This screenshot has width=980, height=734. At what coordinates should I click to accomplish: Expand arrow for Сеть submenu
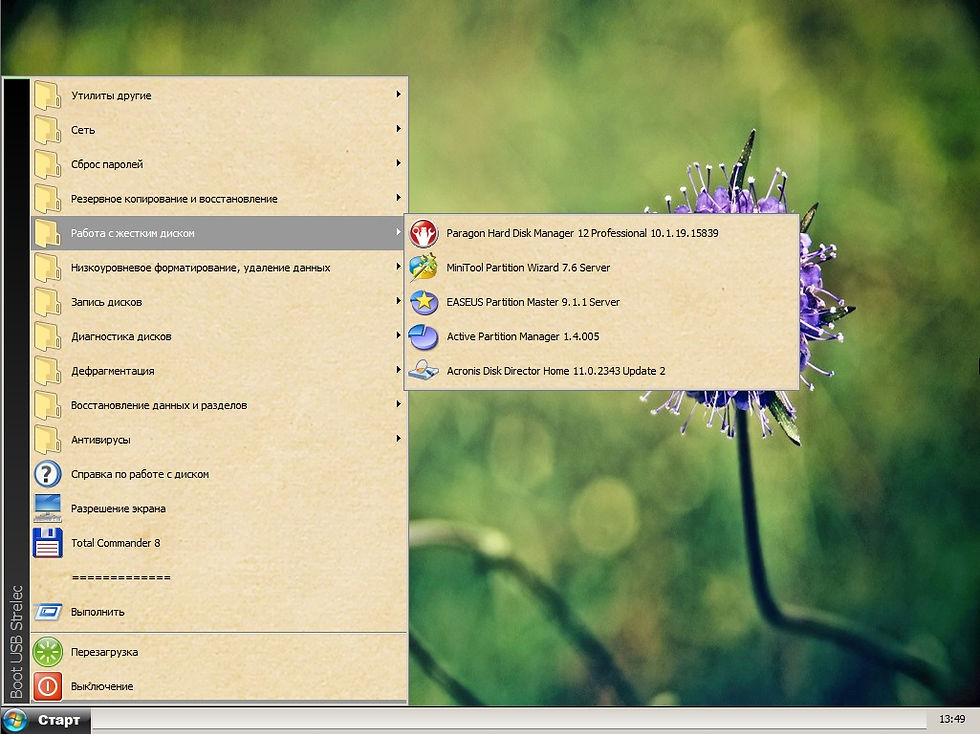click(x=398, y=129)
